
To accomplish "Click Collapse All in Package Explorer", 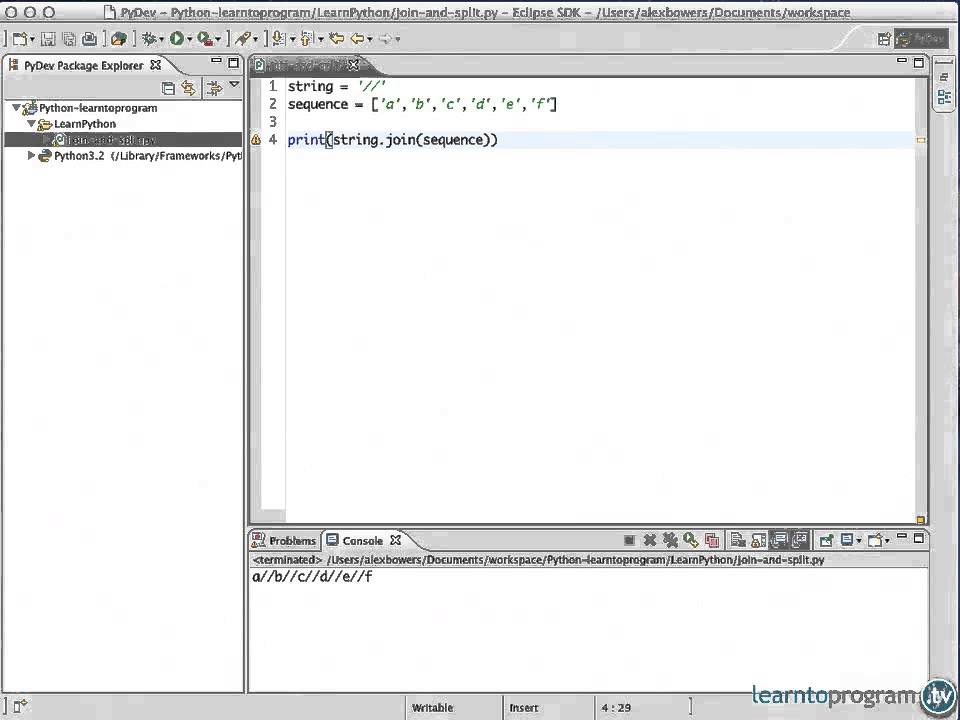I will (168, 88).
